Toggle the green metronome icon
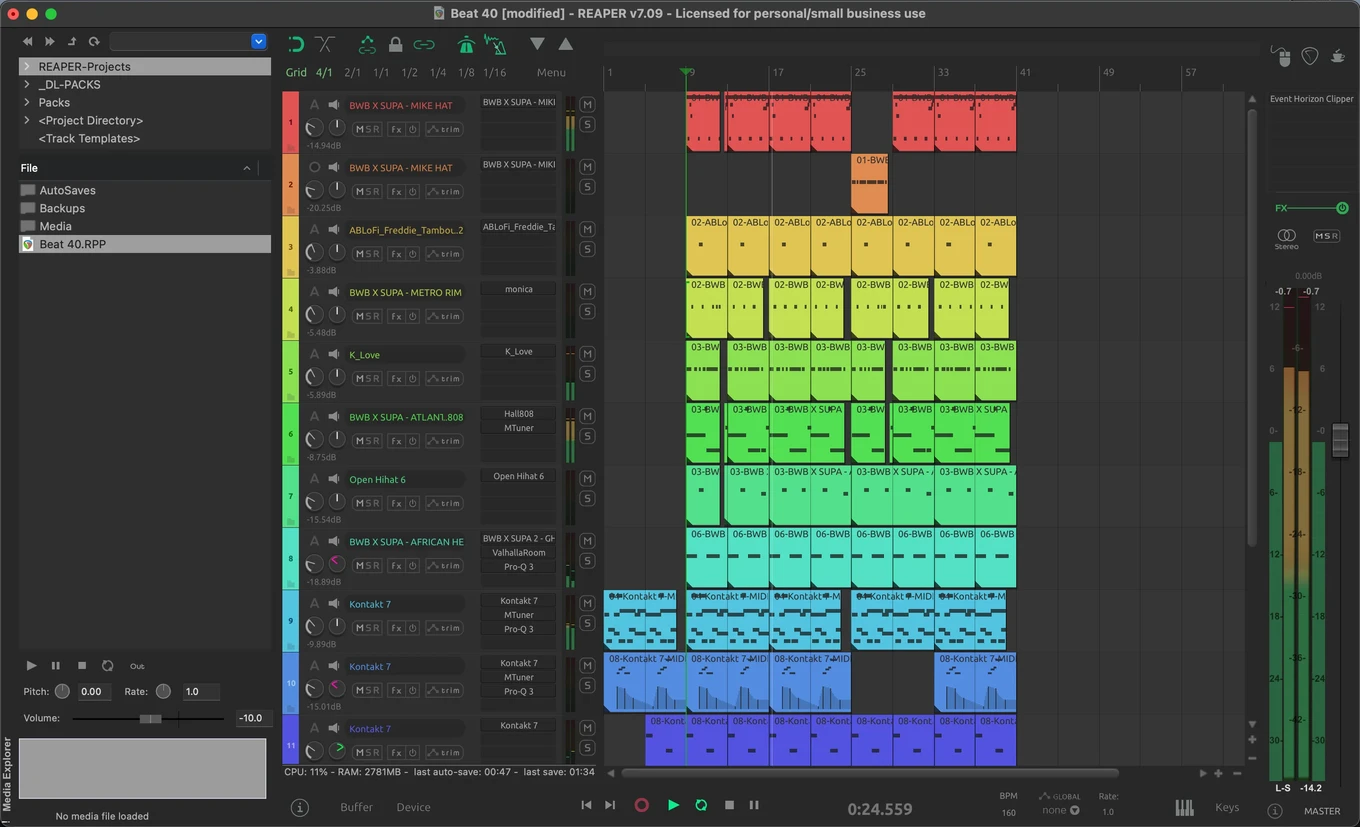Image resolution: width=1360 pixels, height=827 pixels. click(x=466, y=44)
